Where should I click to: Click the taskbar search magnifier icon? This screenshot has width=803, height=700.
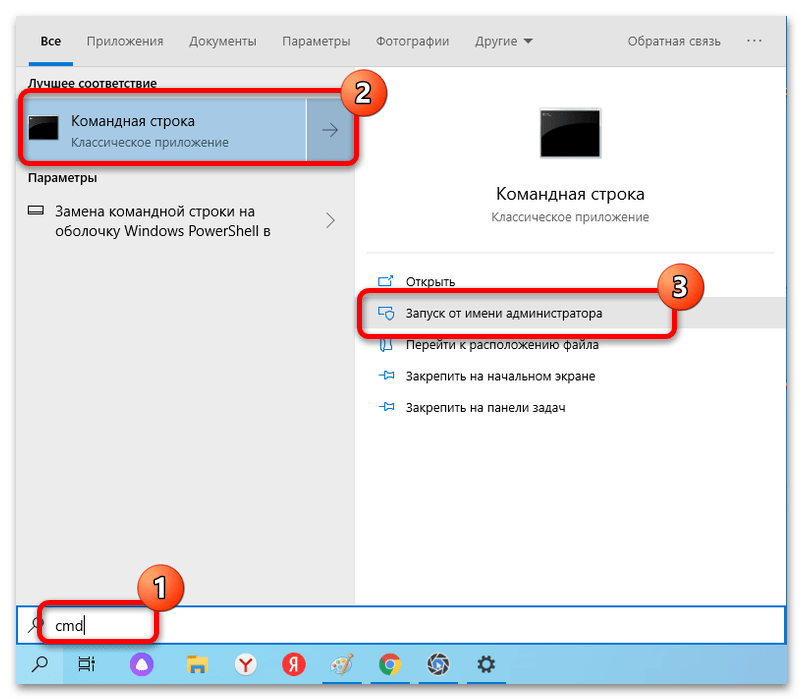(x=39, y=664)
